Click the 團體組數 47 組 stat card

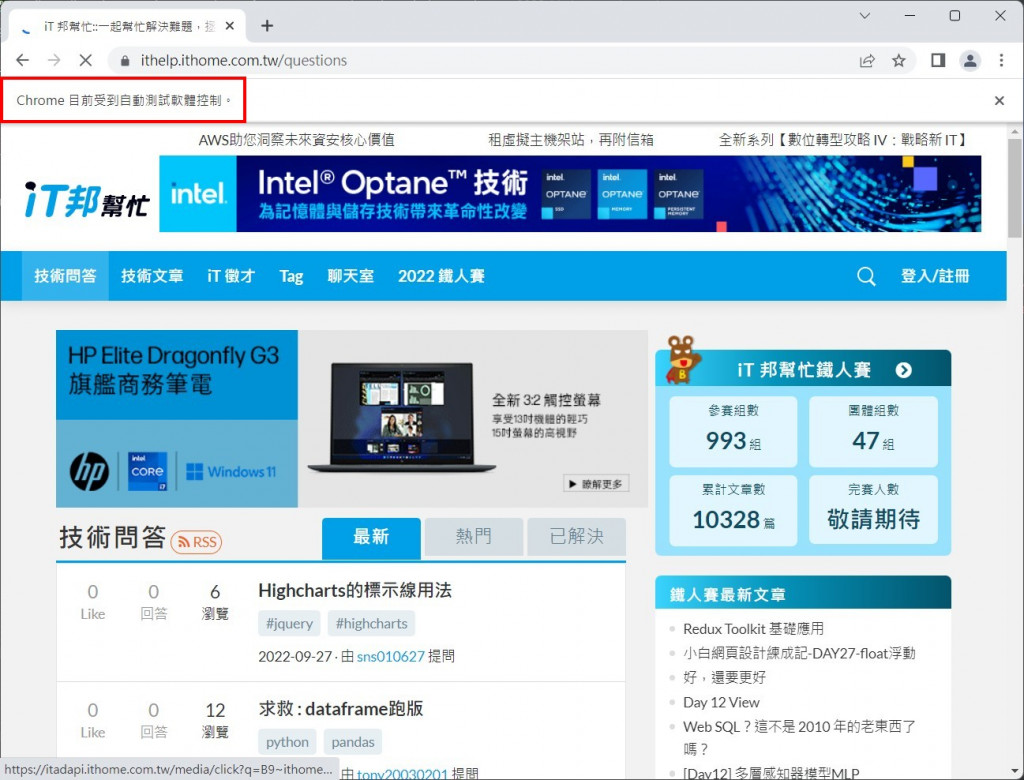pyautogui.click(x=873, y=431)
